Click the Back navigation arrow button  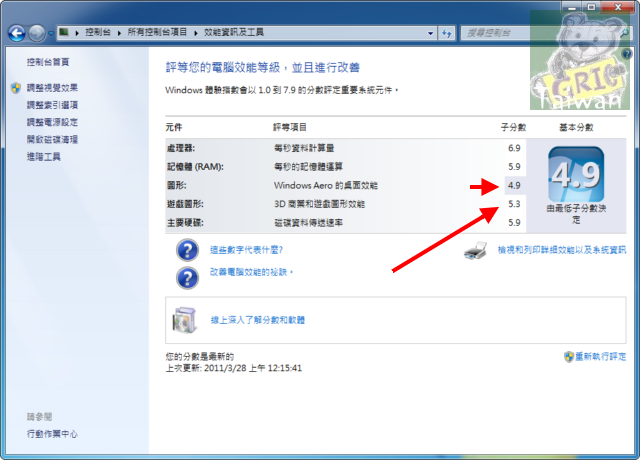[17, 33]
